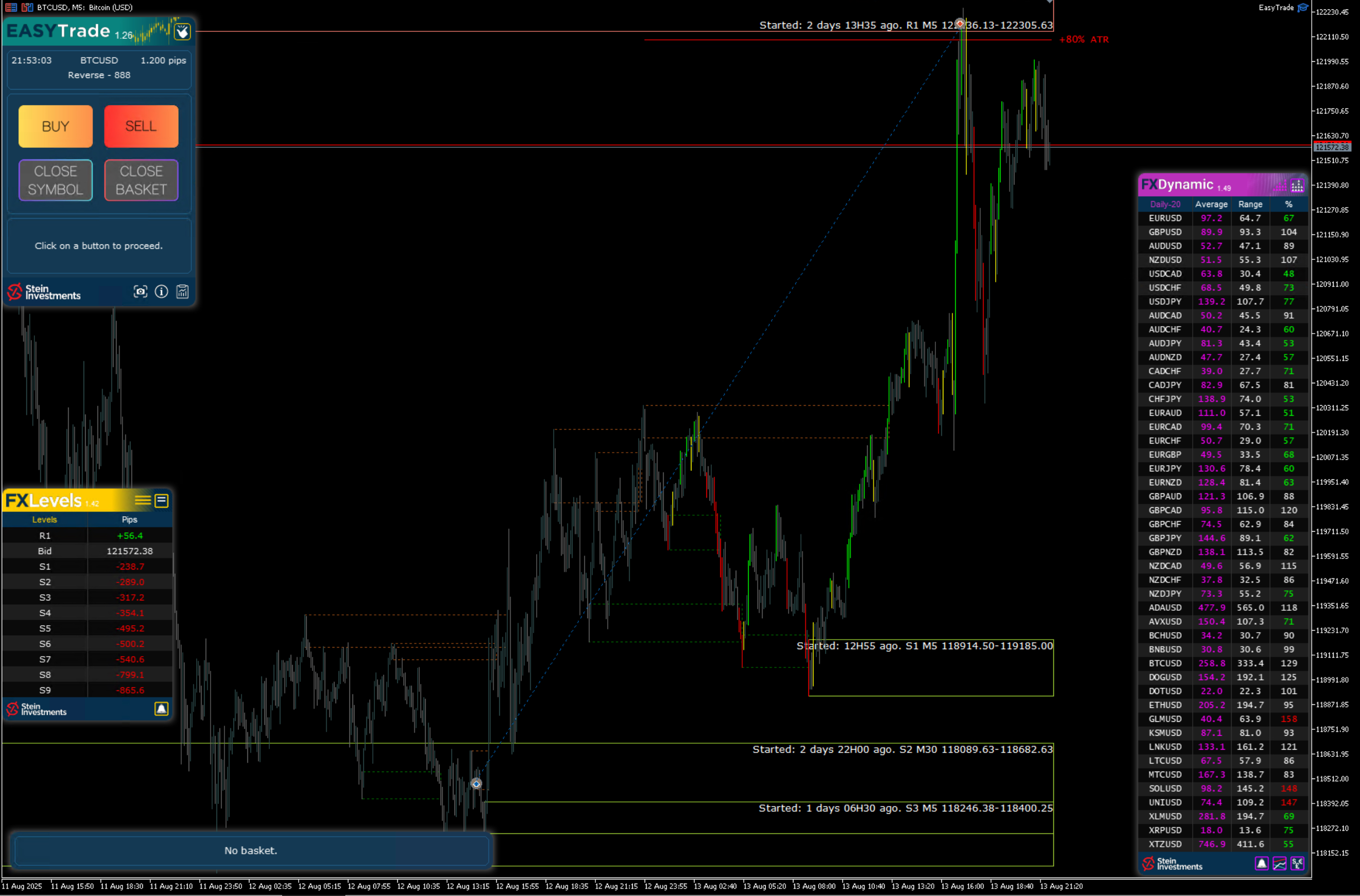
Task: Take a screenshot with EasyTrade camera icon
Action: (140, 291)
